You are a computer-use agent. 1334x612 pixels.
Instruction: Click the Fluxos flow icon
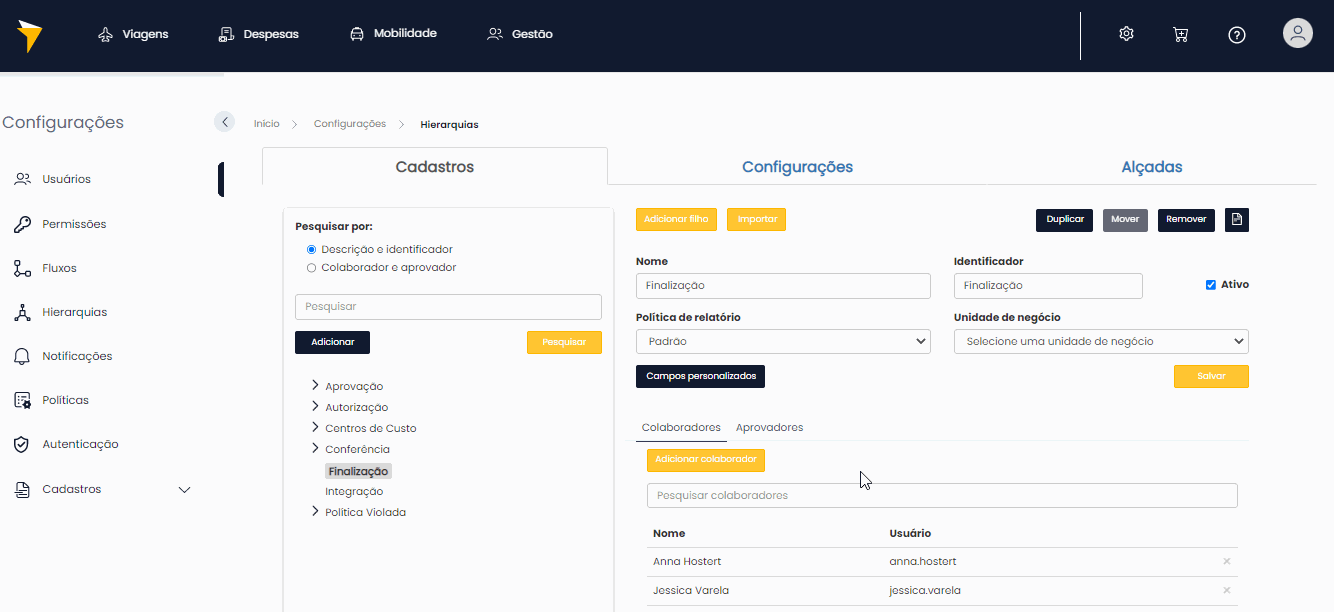pyautogui.click(x=22, y=268)
